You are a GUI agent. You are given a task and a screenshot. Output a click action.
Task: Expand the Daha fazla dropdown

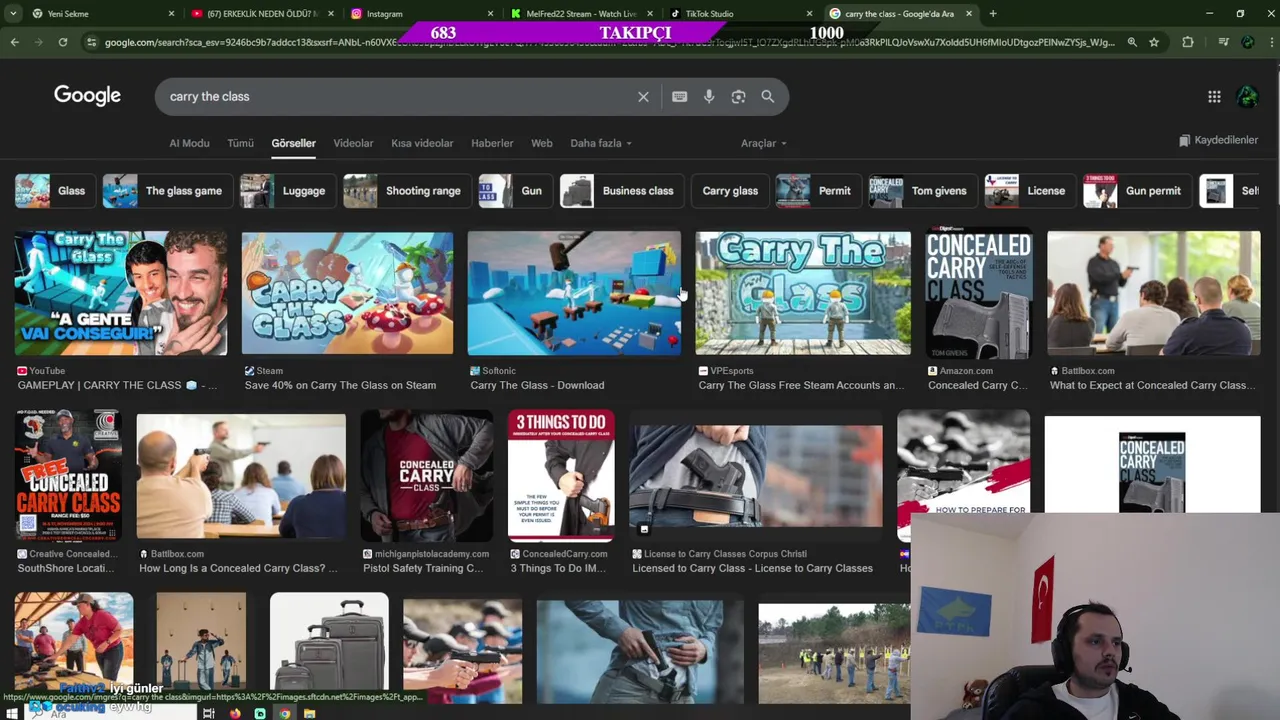click(x=601, y=143)
